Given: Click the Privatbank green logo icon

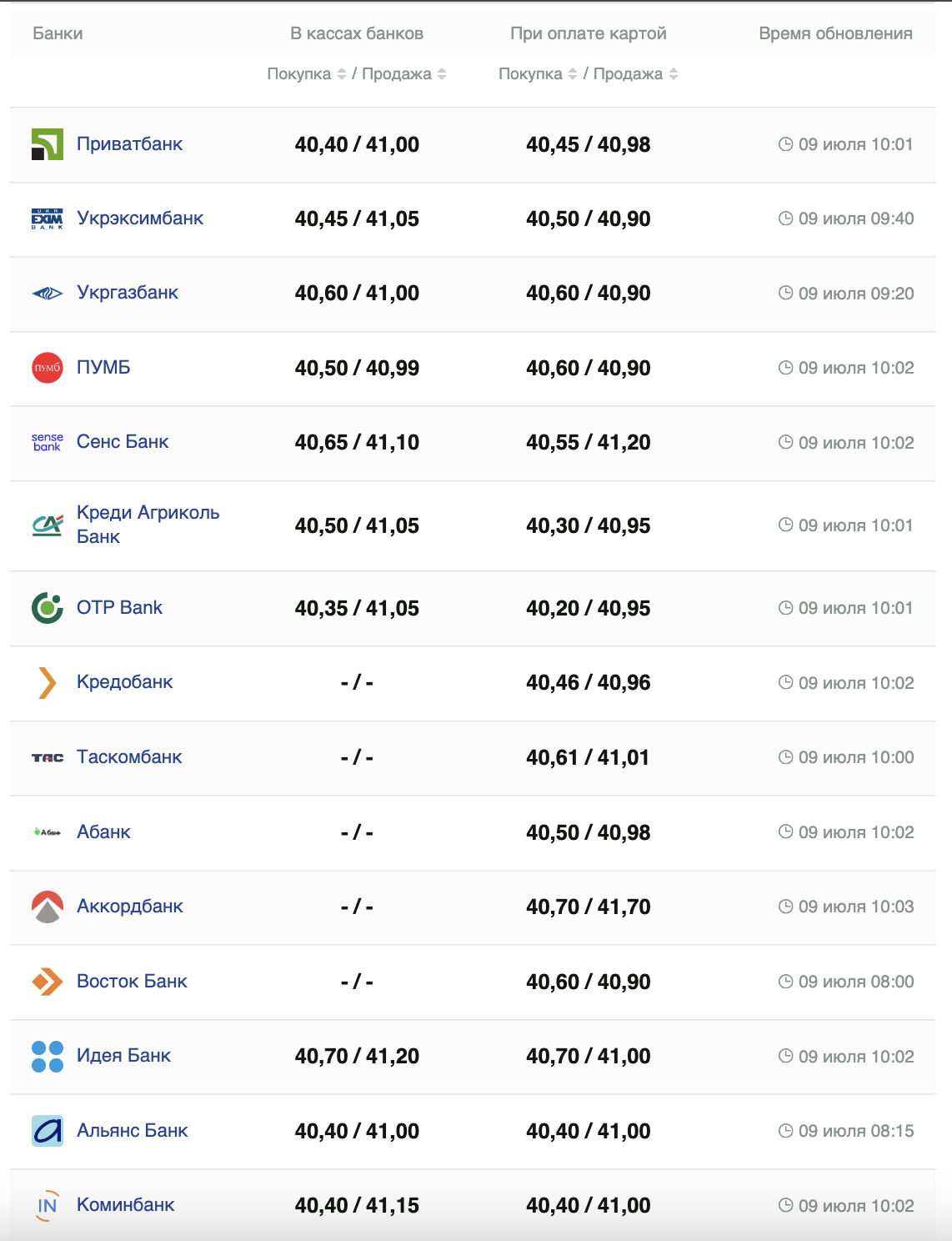Looking at the screenshot, I should [x=48, y=144].
